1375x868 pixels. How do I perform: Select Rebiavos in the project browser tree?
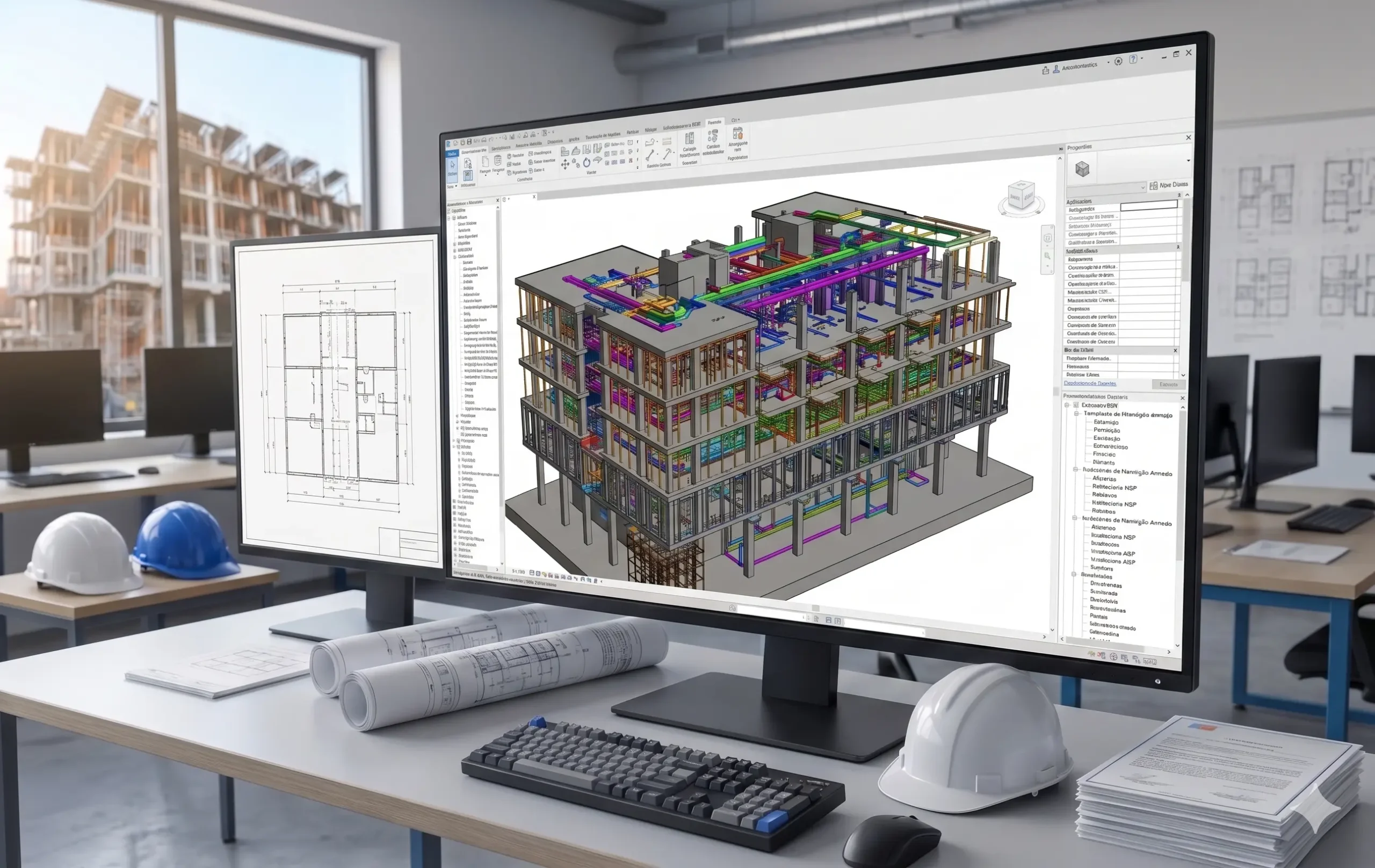click(1105, 495)
